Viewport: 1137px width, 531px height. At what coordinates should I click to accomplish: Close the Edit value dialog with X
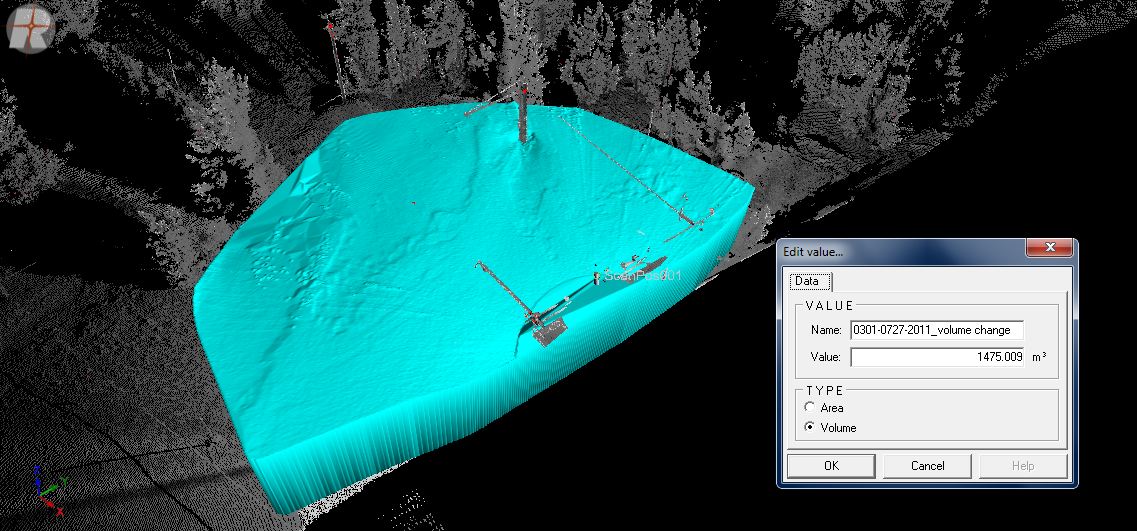[x=1050, y=249]
